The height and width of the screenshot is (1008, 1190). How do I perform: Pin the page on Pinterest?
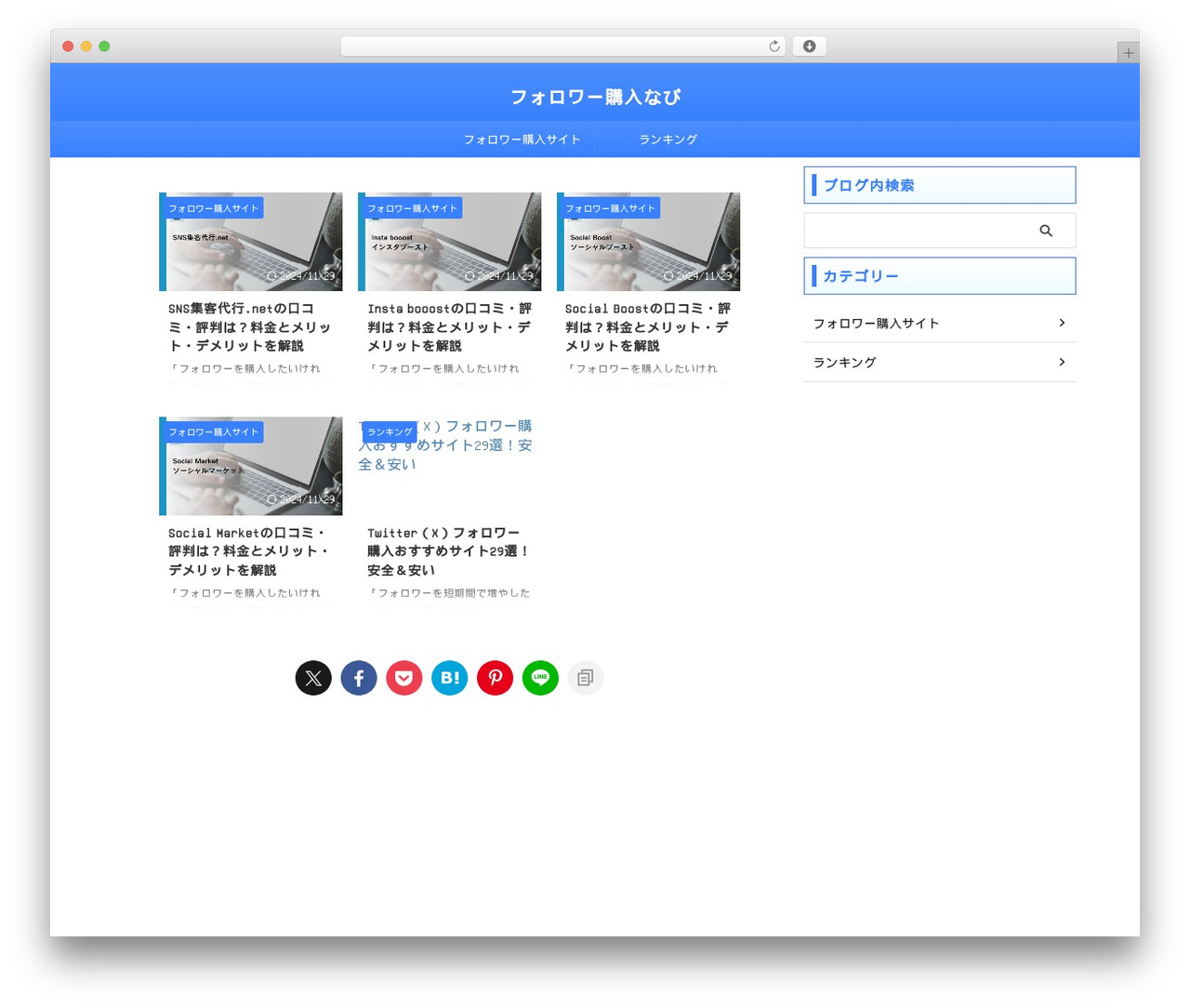tap(496, 678)
